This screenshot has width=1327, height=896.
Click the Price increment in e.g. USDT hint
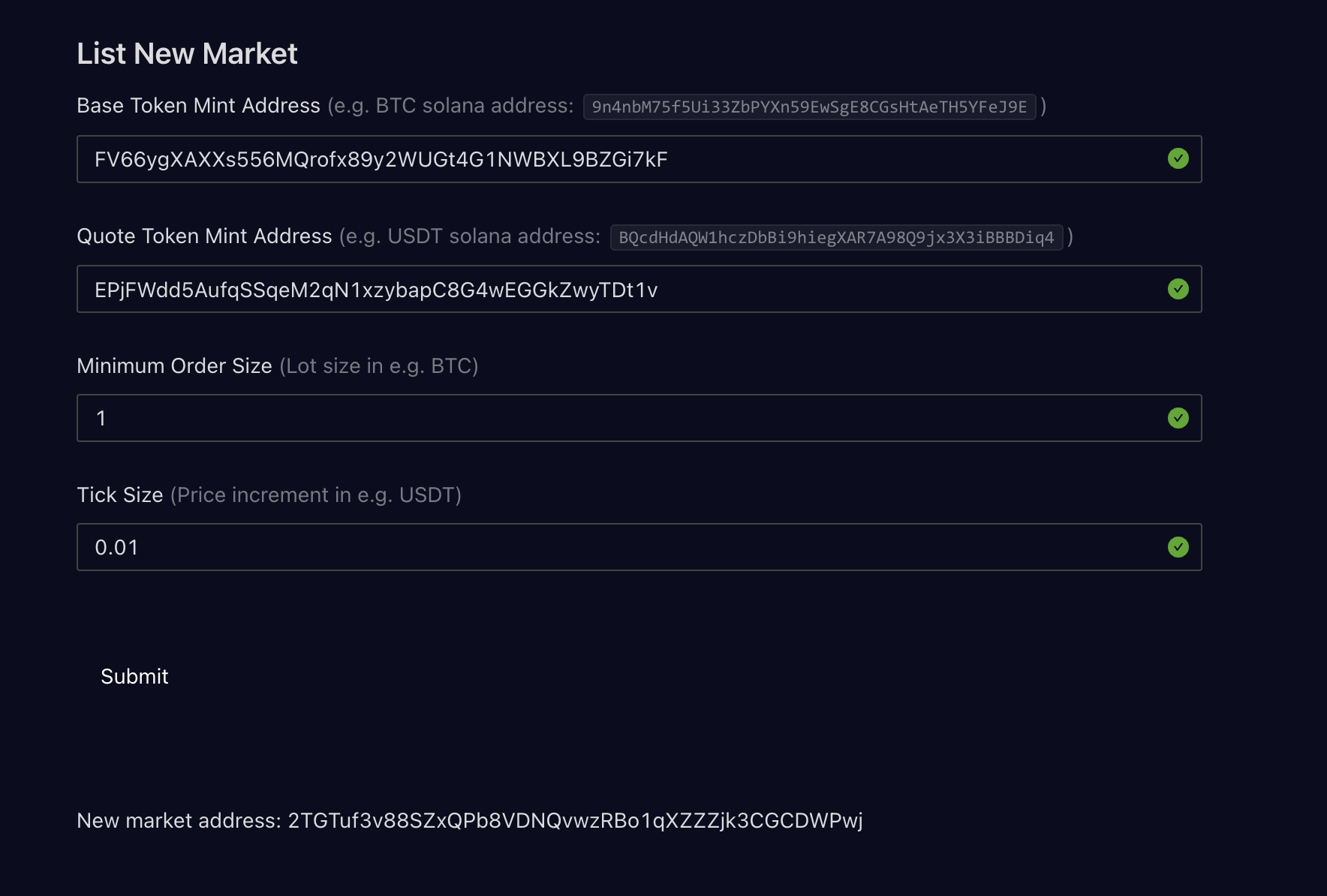316,495
